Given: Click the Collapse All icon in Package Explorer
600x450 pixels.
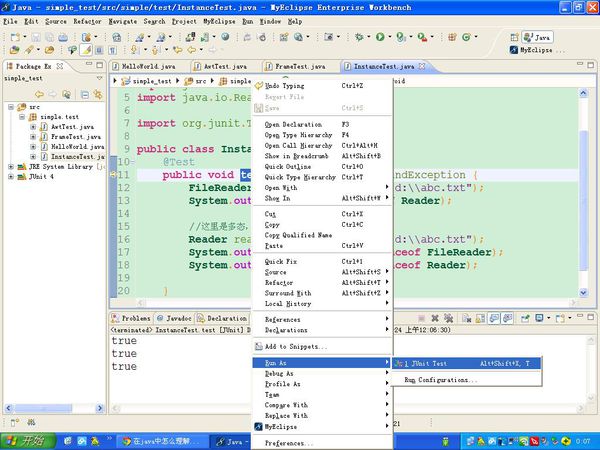Looking at the screenshot, I should (x=85, y=94).
